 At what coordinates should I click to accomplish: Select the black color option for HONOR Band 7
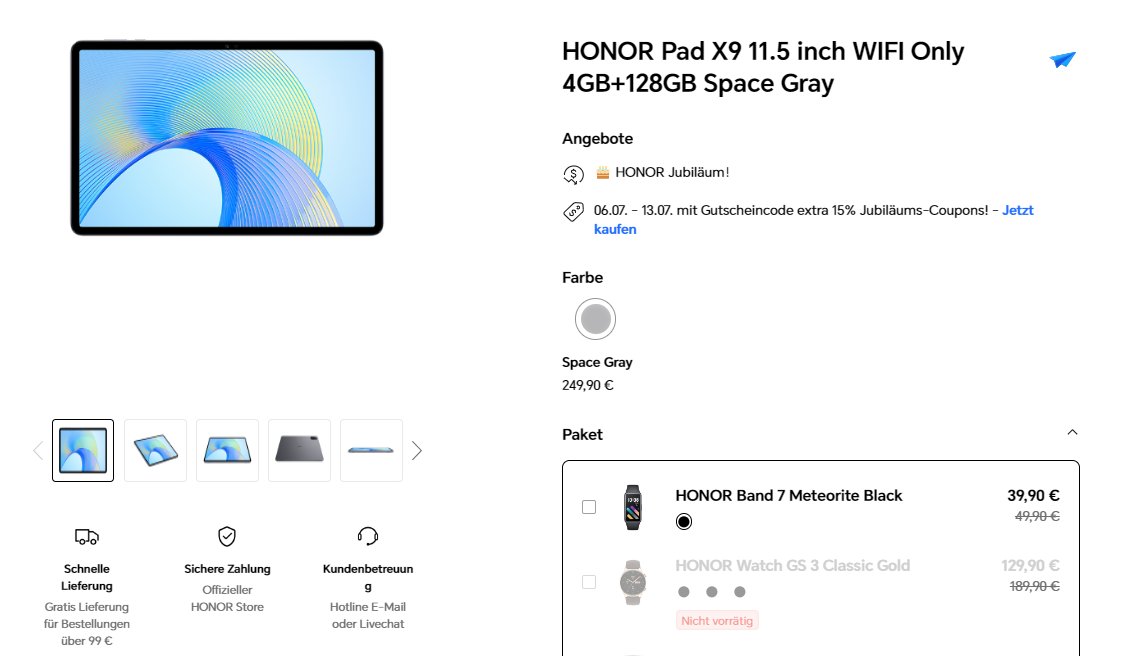[x=683, y=521]
